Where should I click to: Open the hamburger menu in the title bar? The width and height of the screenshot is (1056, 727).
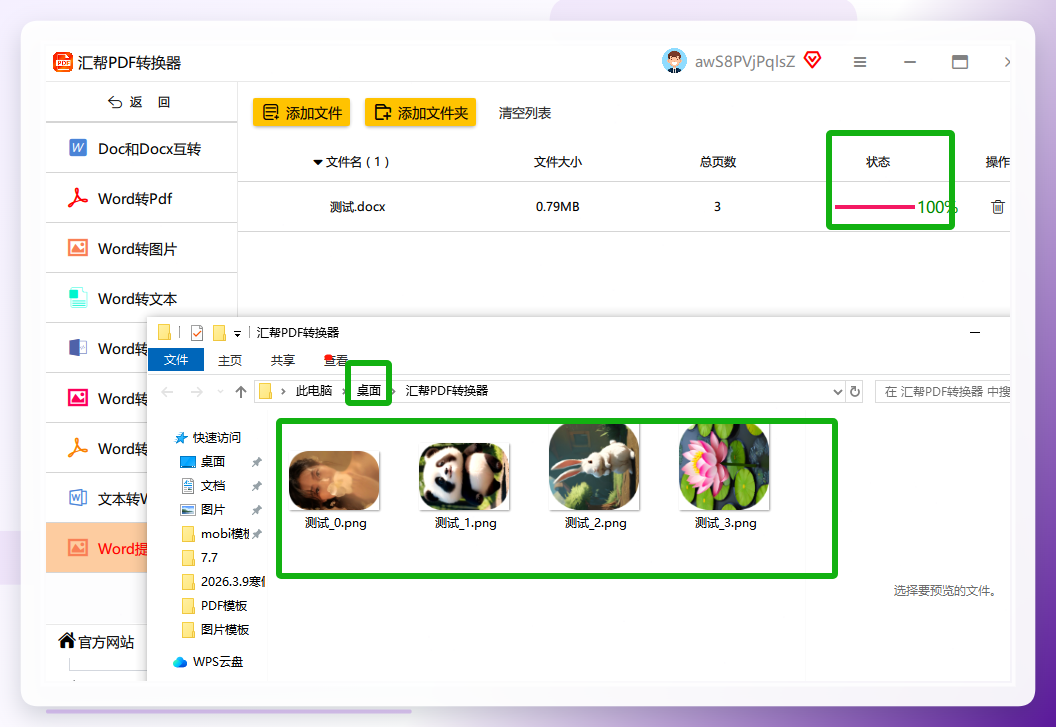click(860, 62)
